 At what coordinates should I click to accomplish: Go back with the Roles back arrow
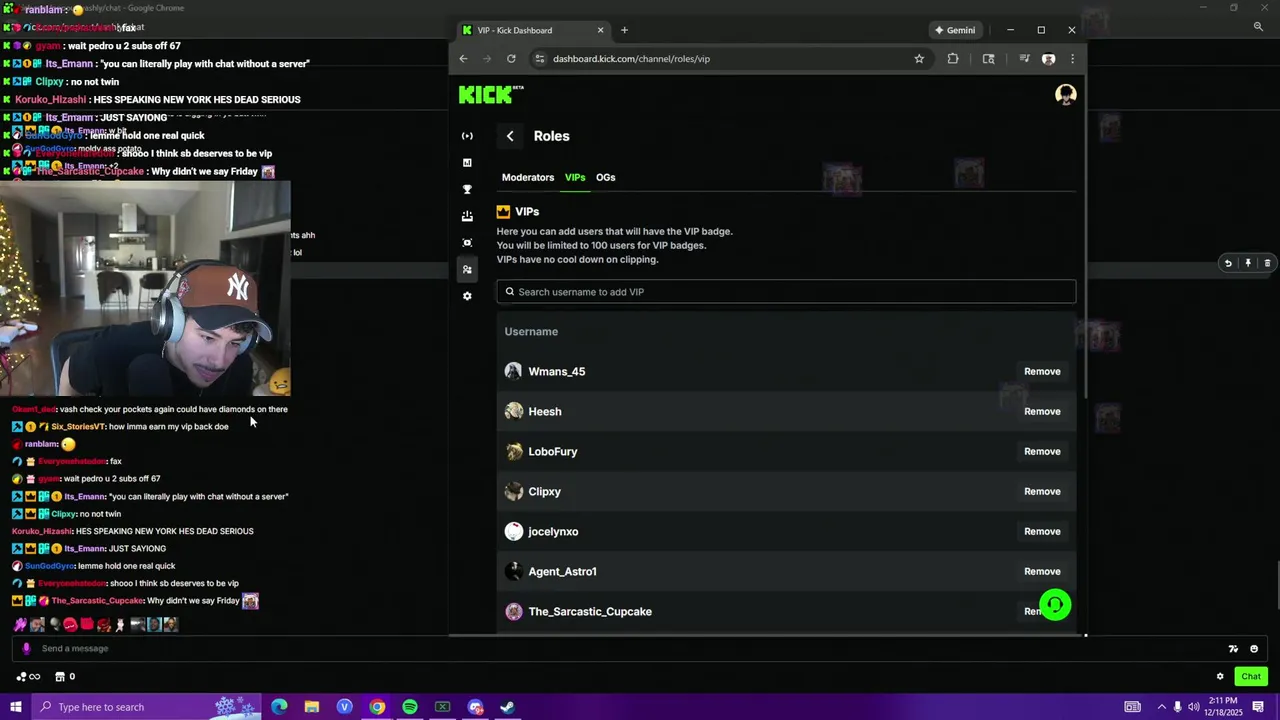point(510,136)
